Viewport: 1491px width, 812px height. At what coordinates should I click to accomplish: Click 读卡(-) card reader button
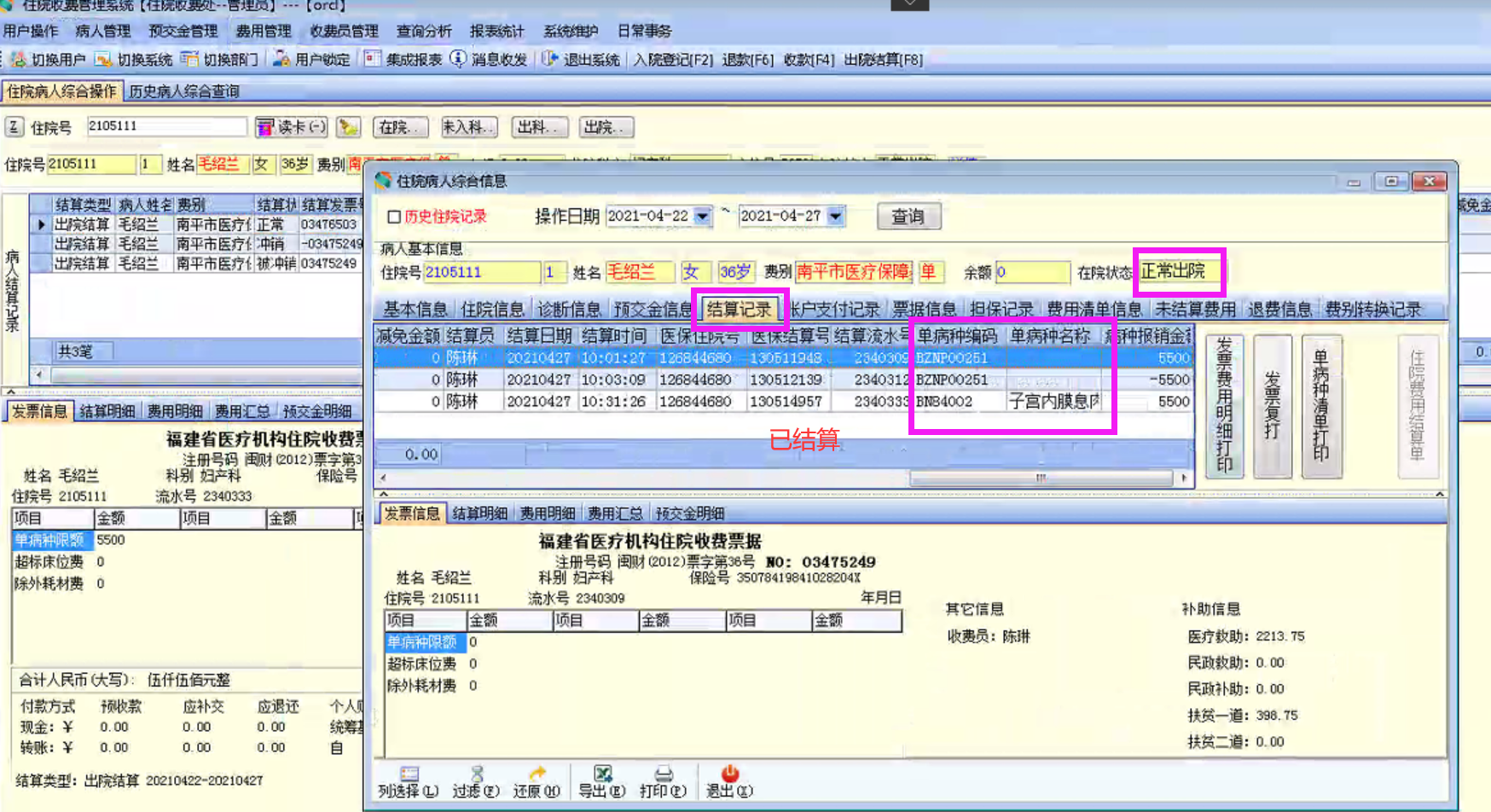(x=291, y=127)
